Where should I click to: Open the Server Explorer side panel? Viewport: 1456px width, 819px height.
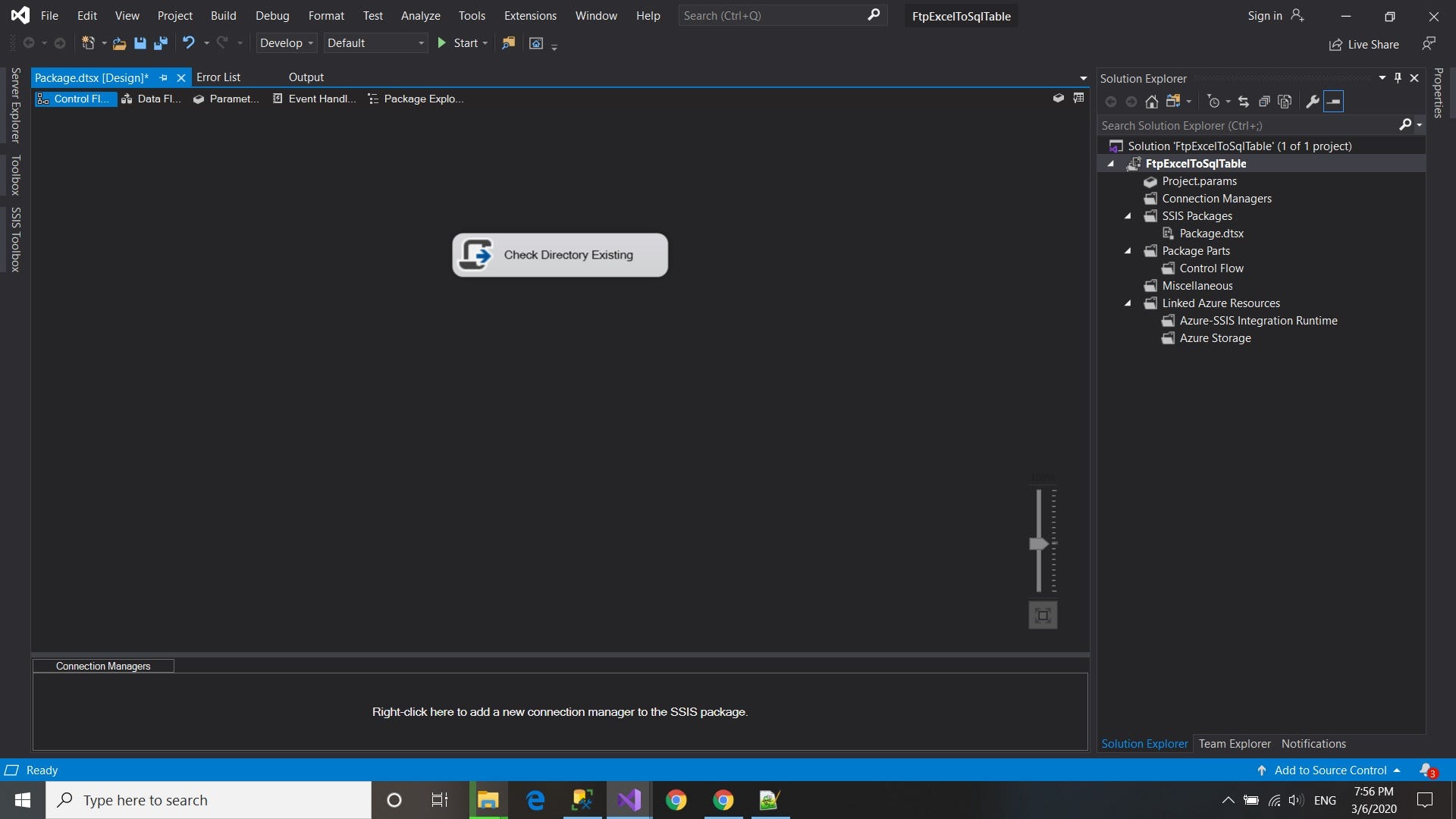[x=15, y=105]
